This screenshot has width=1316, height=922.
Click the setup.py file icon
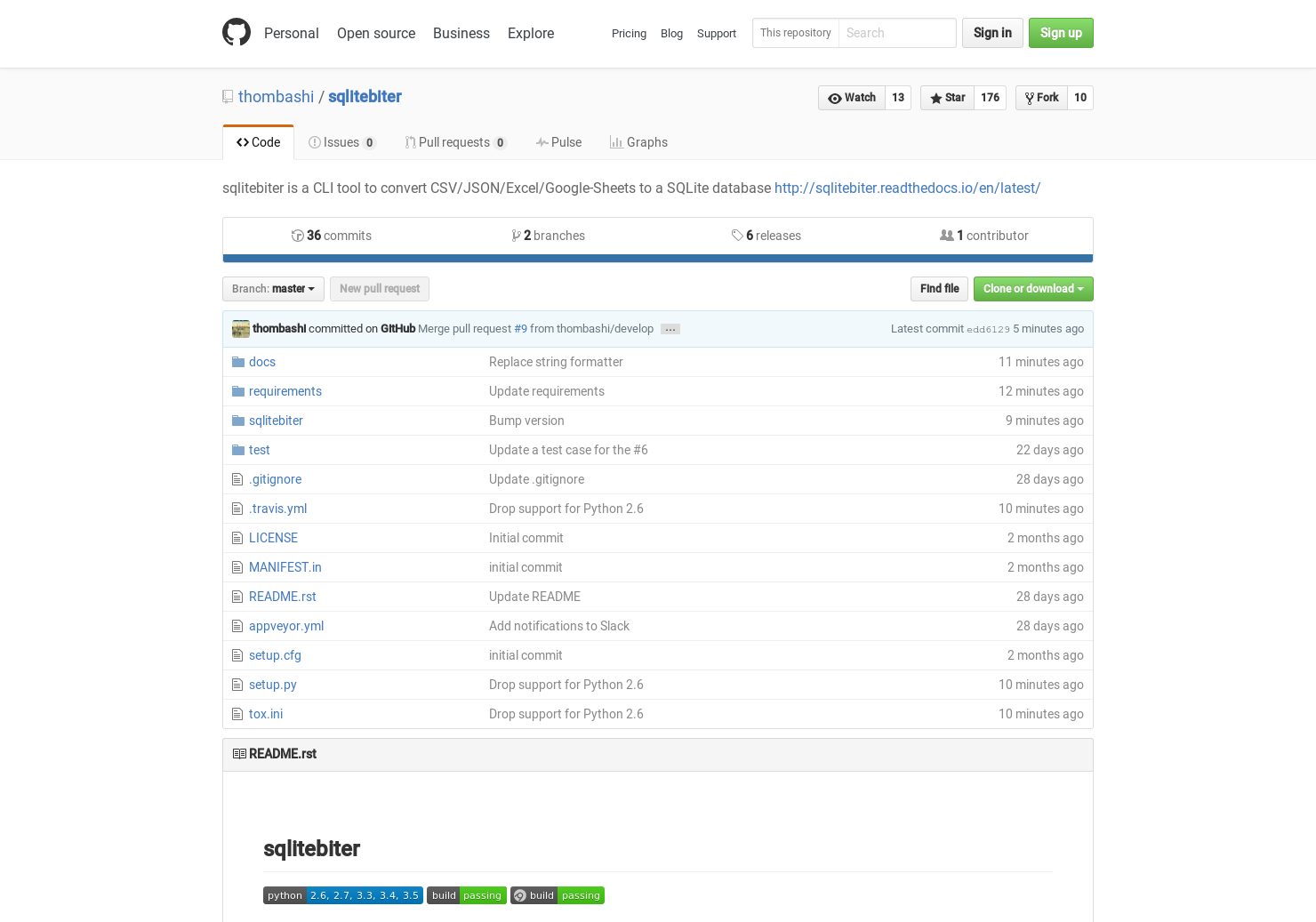coord(237,685)
